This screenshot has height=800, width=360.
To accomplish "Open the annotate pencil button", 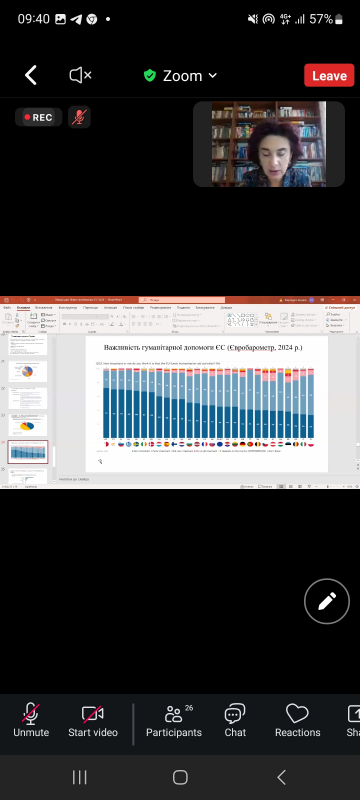I will point(327,601).
